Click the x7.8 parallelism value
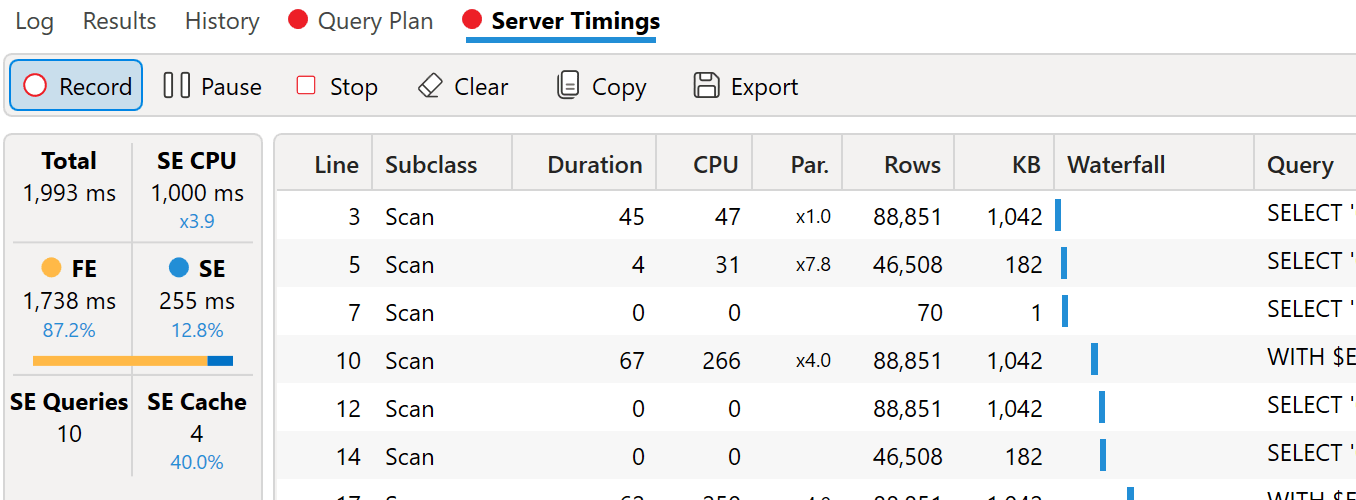1356x500 pixels. point(813,265)
